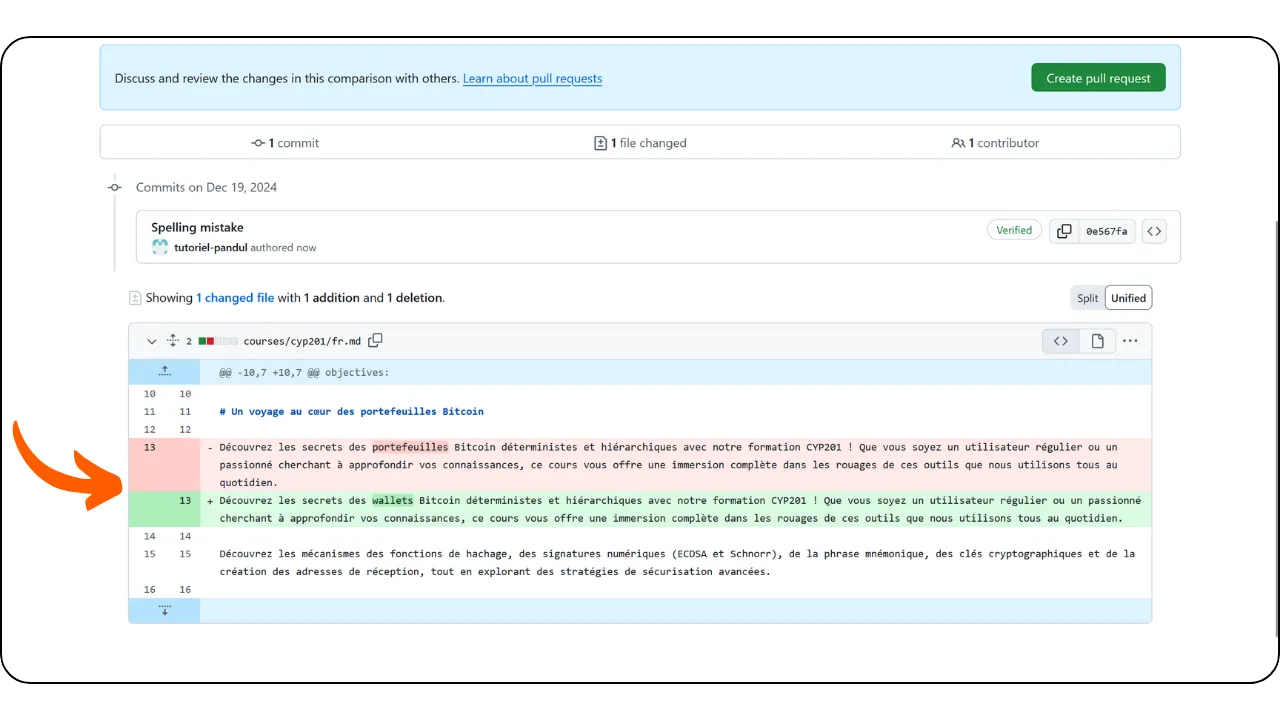The width and height of the screenshot is (1280, 720).
Task: Browse repository at this commit icon
Action: tap(1154, 231)
